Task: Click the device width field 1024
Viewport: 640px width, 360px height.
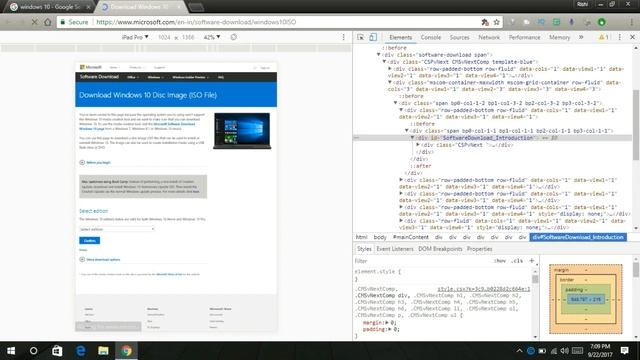Action: [164, 37]
